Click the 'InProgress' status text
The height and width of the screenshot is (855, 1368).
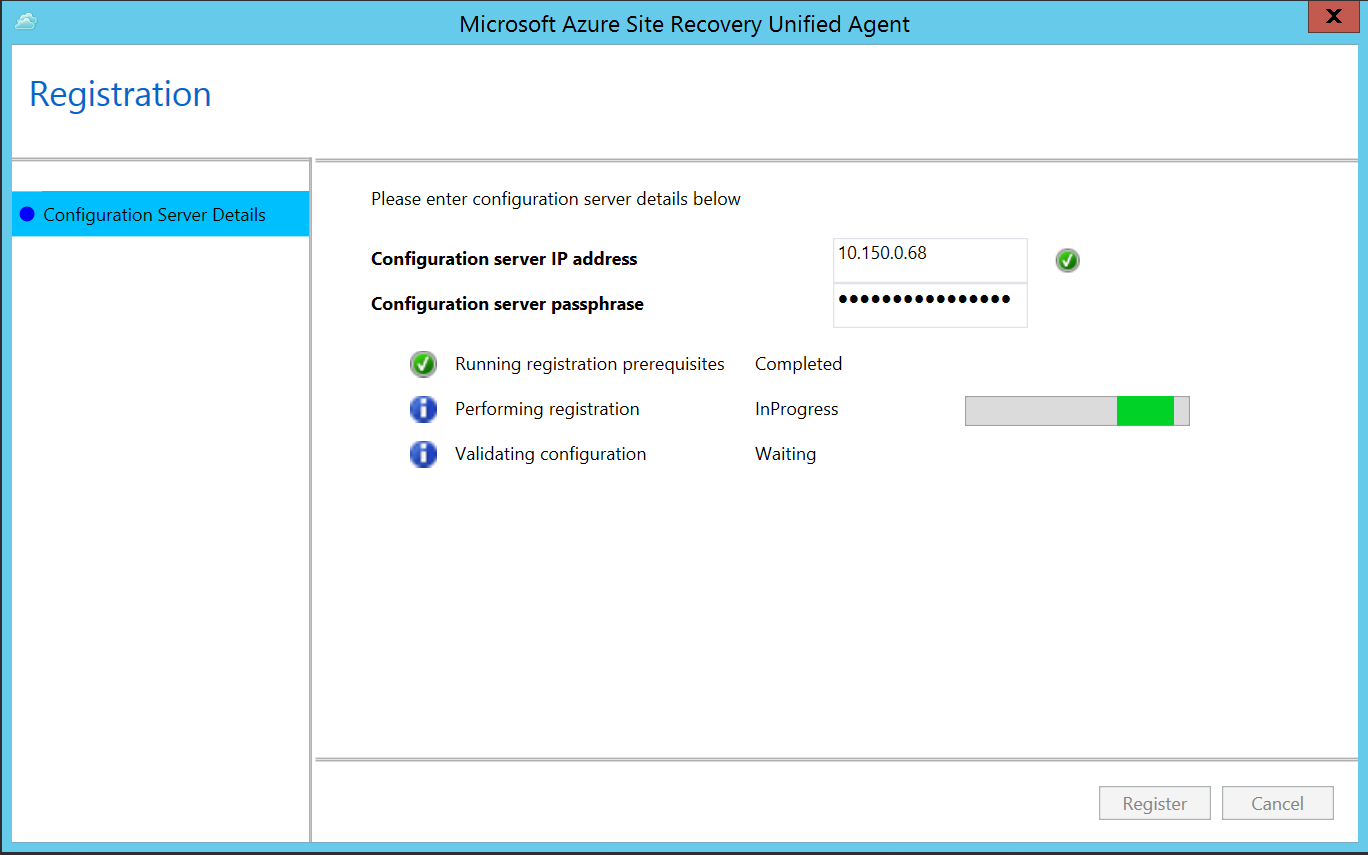pyautogui.click(x=797, y=409)
